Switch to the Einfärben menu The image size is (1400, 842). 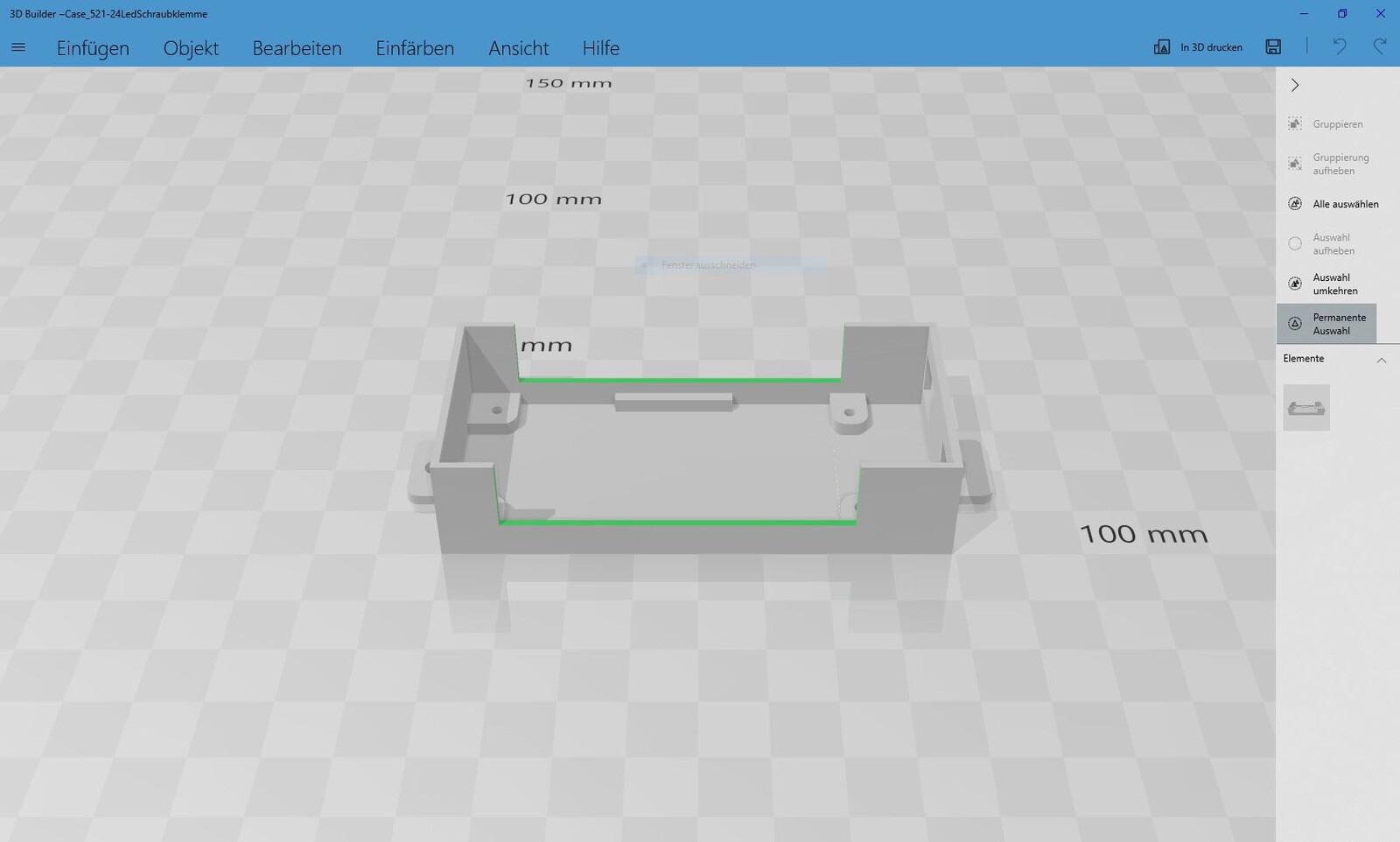coord(415,48)
